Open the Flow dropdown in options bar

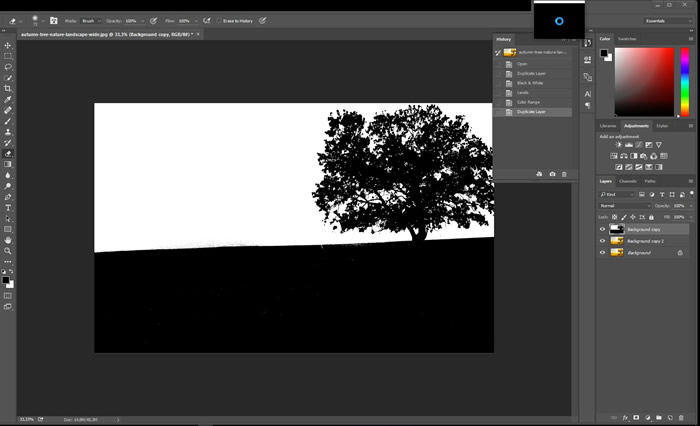coord(196,21)
